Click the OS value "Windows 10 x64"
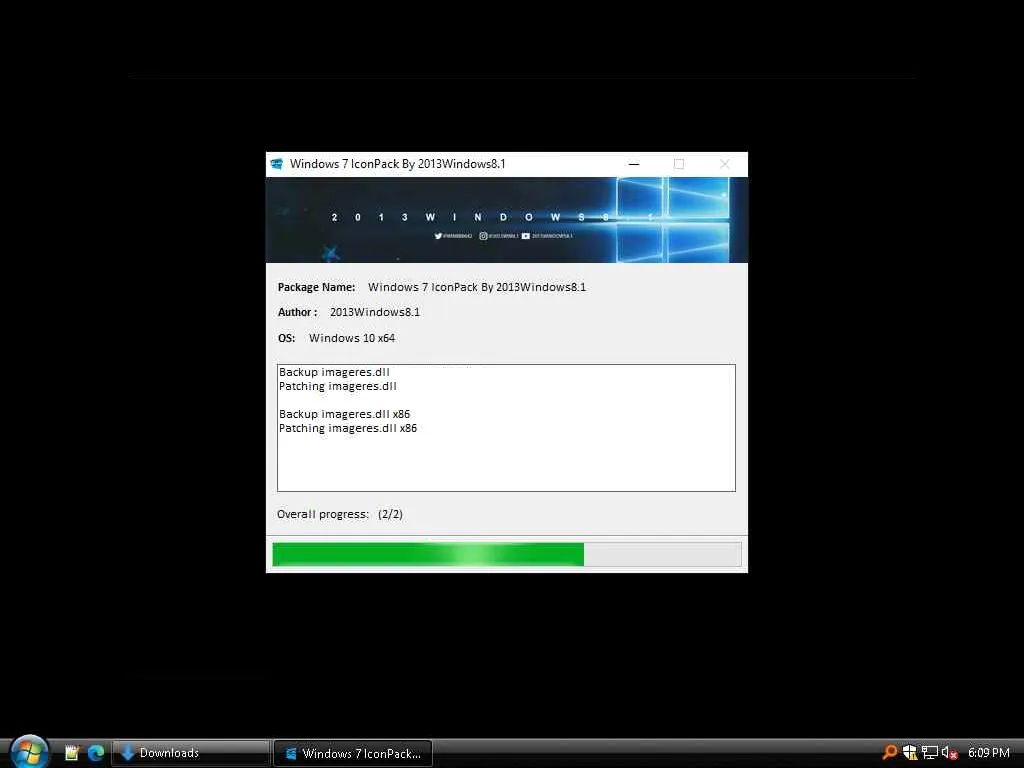The height and width of the screenshot is (768, 1024). 352,338
